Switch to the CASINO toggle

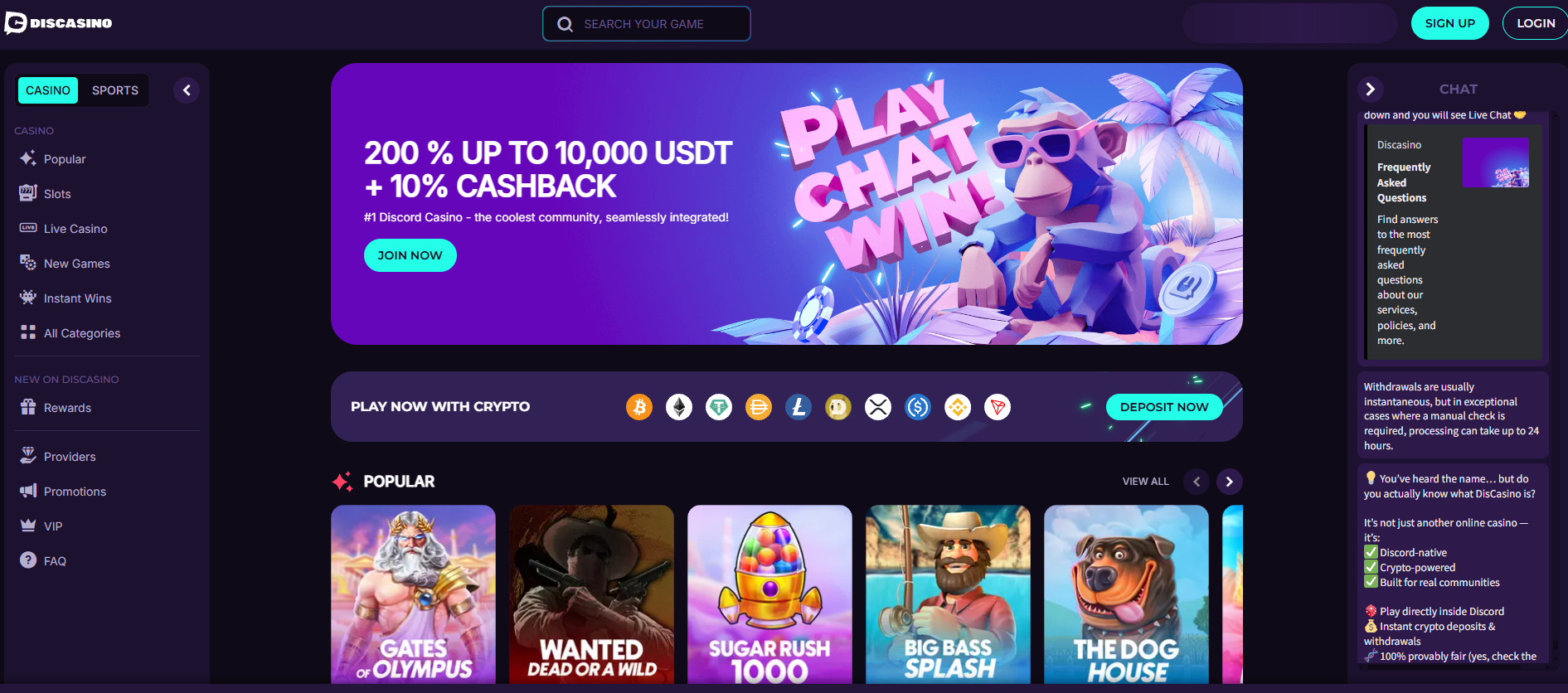click(x=48, y=90)
